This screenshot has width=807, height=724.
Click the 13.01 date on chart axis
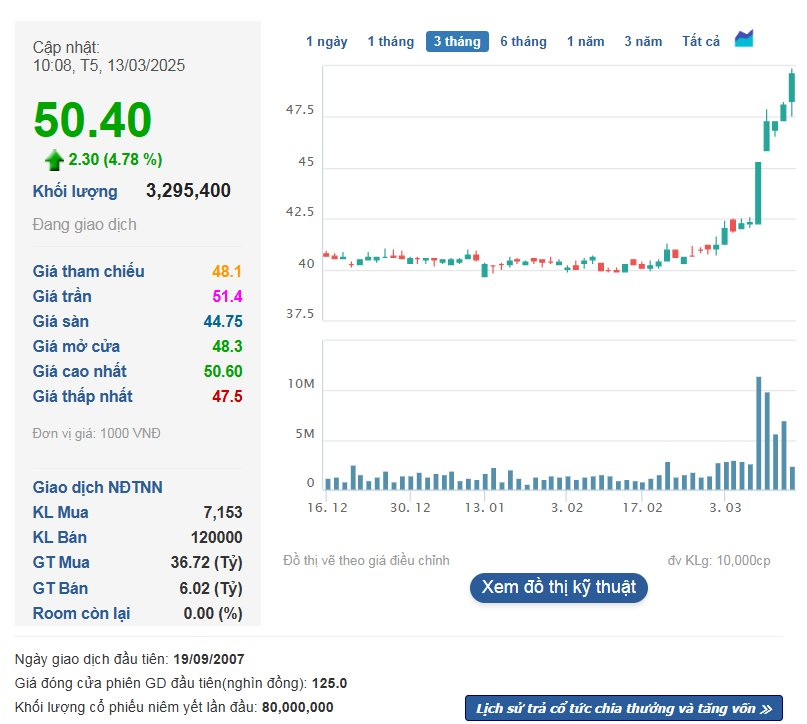[x=484, y=508]
